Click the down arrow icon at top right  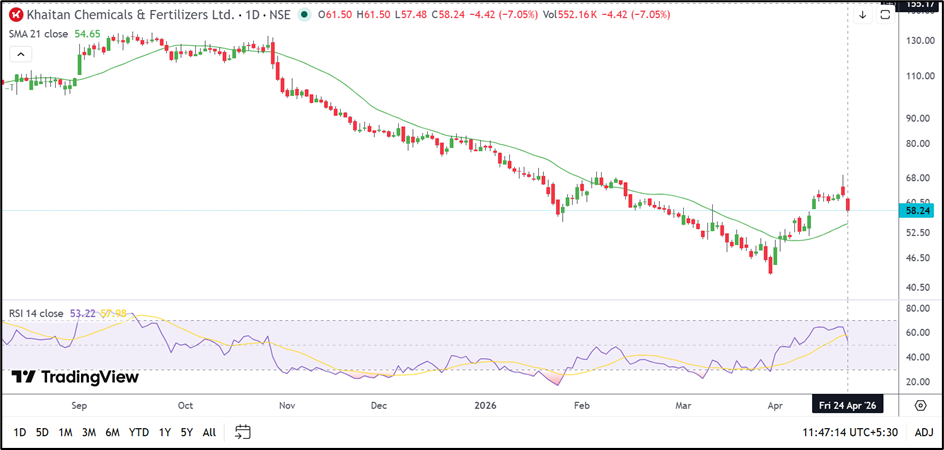tap(862, 15)
